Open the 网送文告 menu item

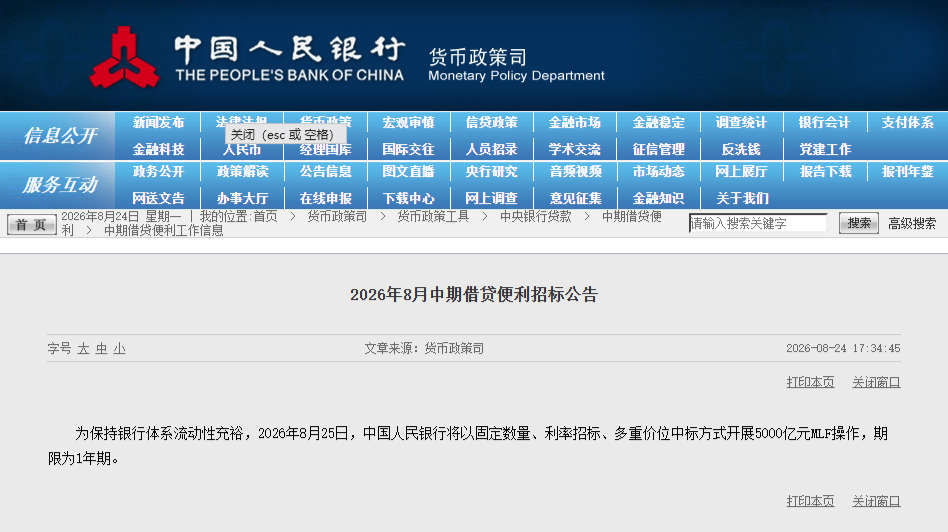coord(158,198)
